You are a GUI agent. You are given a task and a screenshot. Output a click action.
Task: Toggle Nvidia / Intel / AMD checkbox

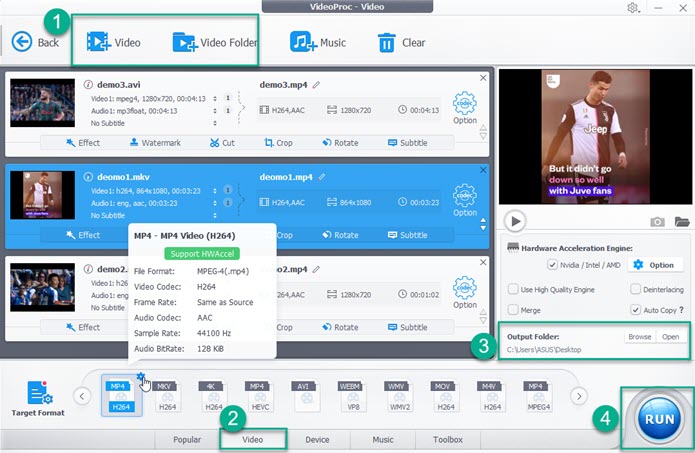552,265
